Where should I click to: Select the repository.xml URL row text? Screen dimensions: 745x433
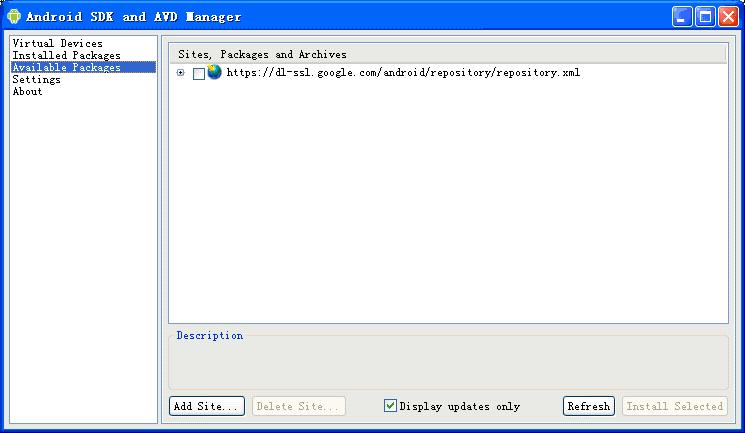click(x=403, y=72)
